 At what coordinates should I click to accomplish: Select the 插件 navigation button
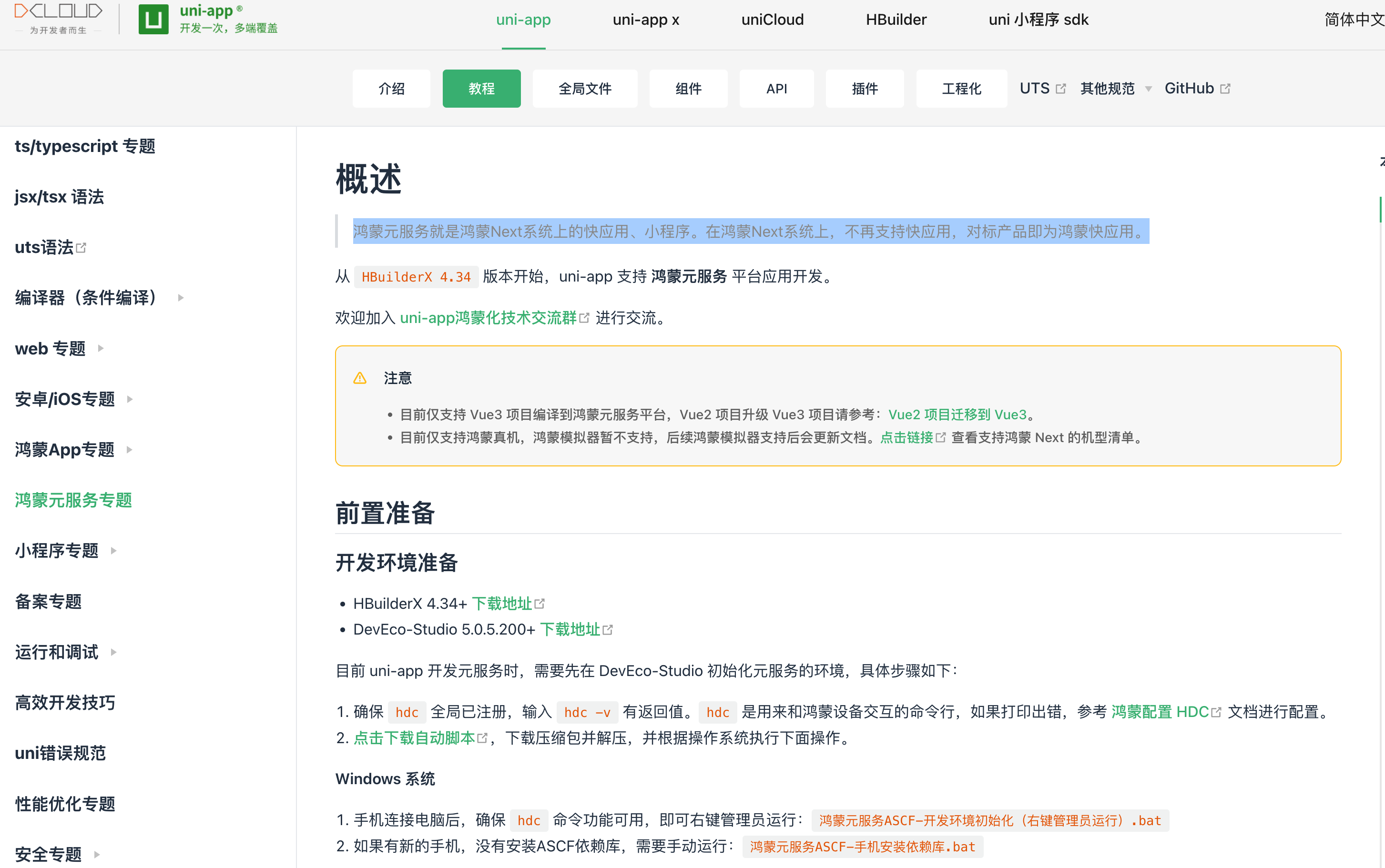(865, 89)
